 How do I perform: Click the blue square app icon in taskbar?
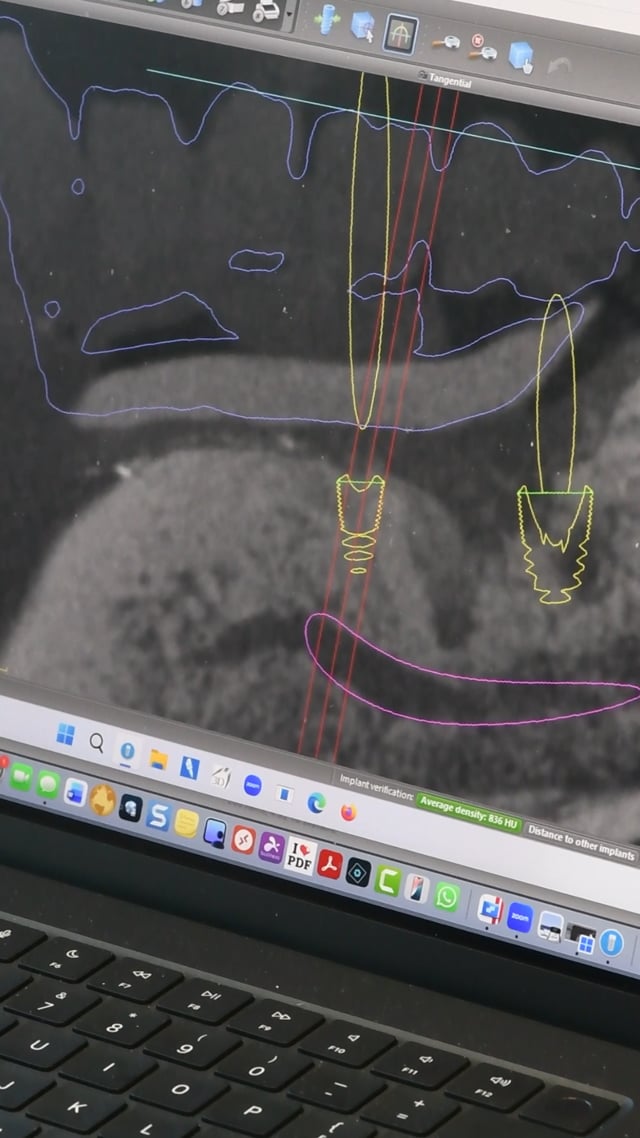click(x=189, y=767)
